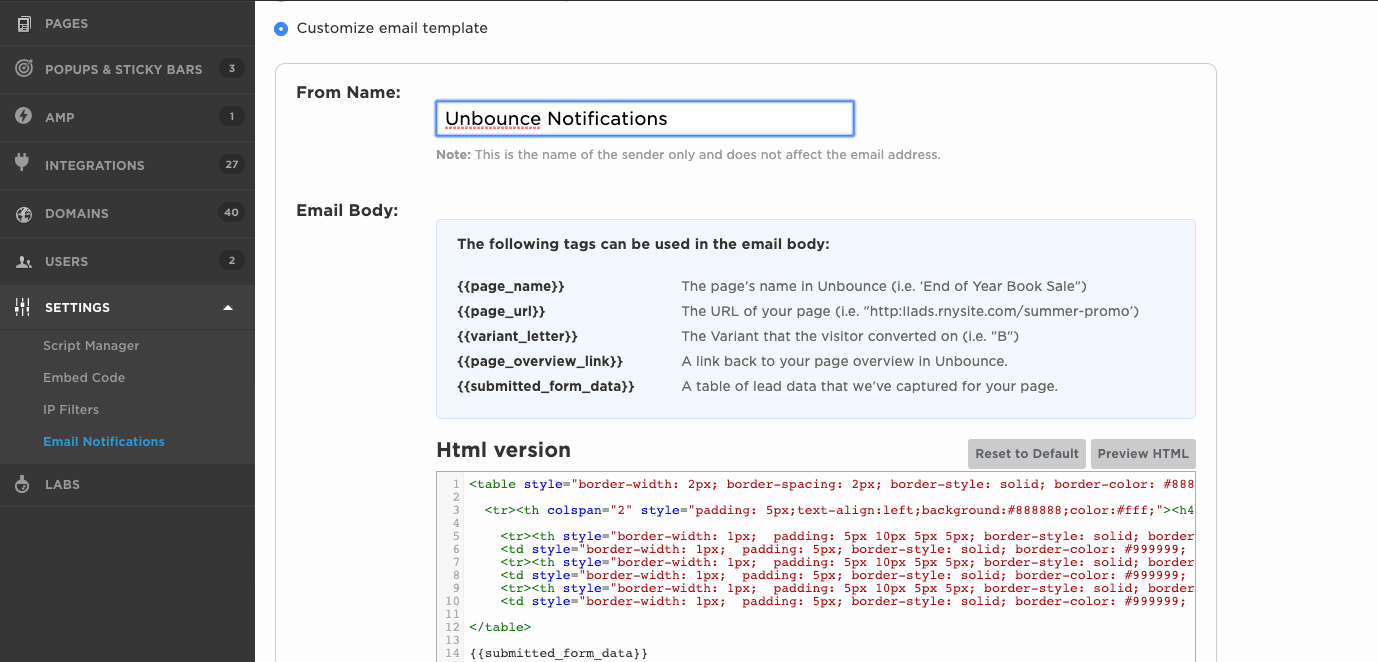The height and width of the screenshot is (662, 1378).
Task: Click inside the HTML version code editor
Action: tap(816, 566)
